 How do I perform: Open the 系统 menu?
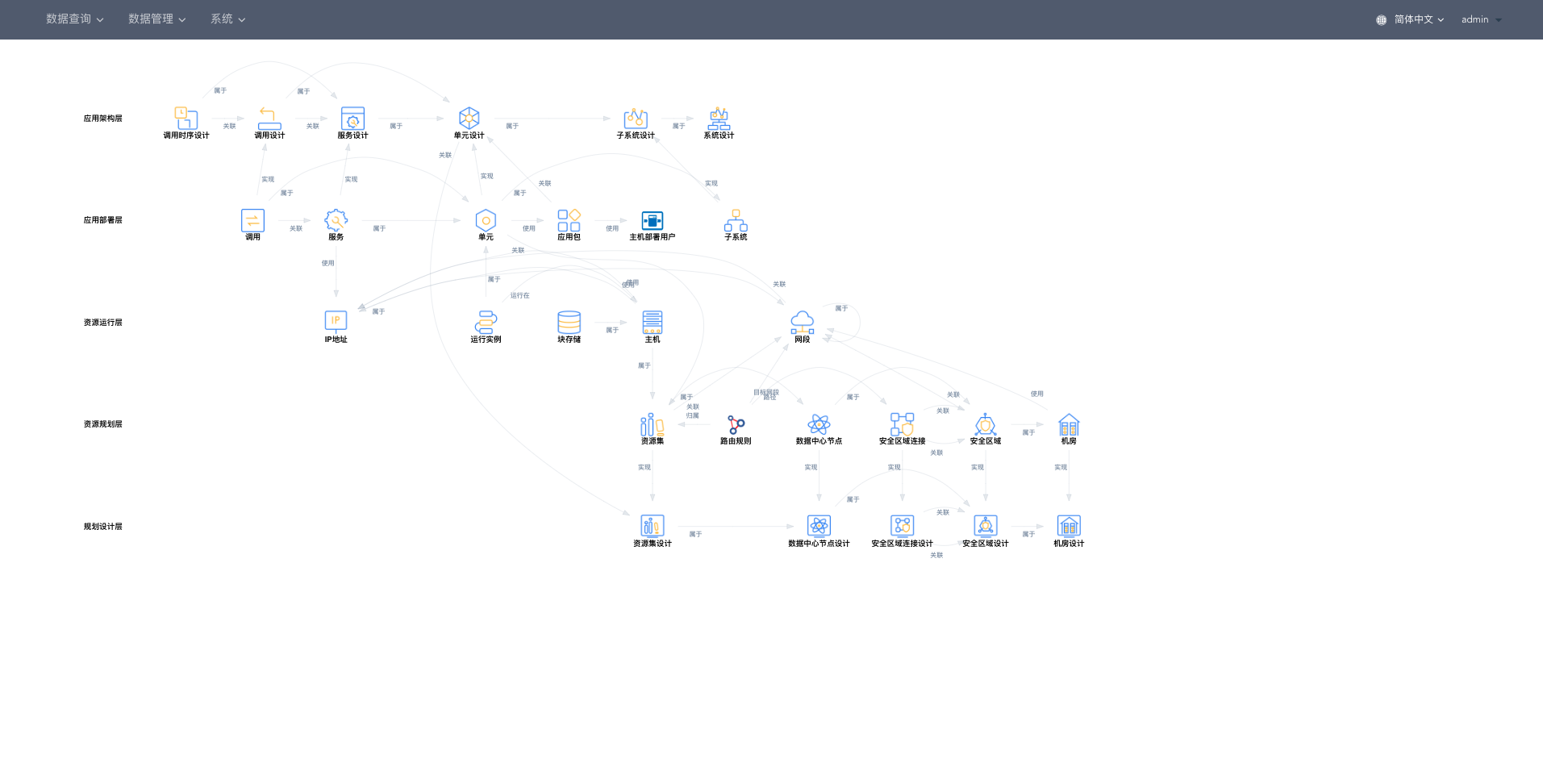(227, 19)
